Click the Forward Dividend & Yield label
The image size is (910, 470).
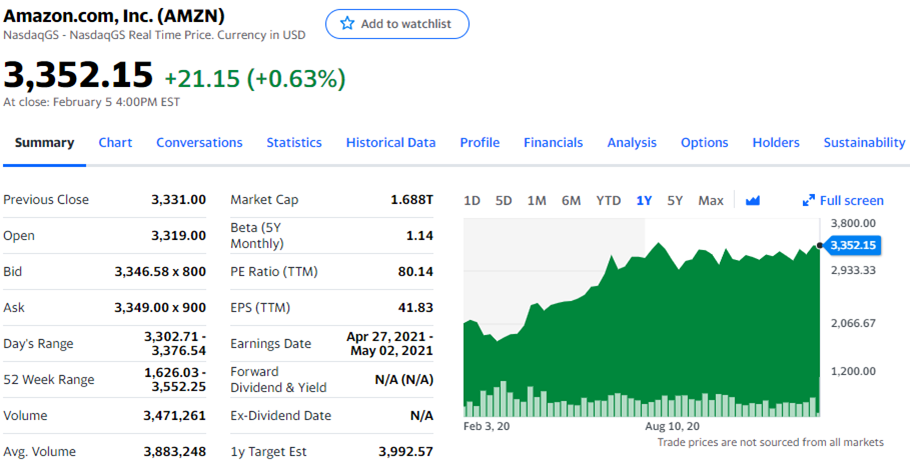[279, 379]
